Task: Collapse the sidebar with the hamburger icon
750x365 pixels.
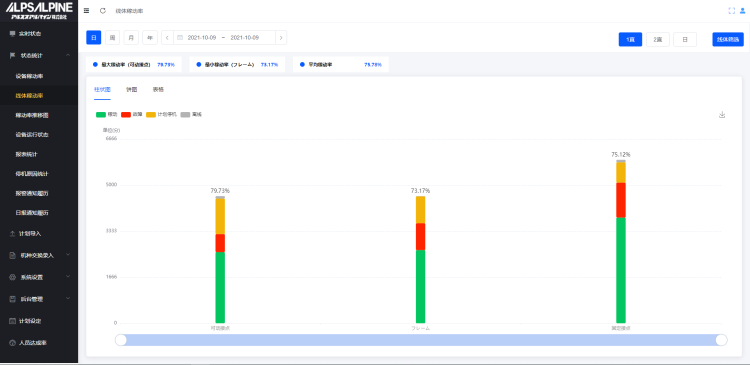Action: 86,11
